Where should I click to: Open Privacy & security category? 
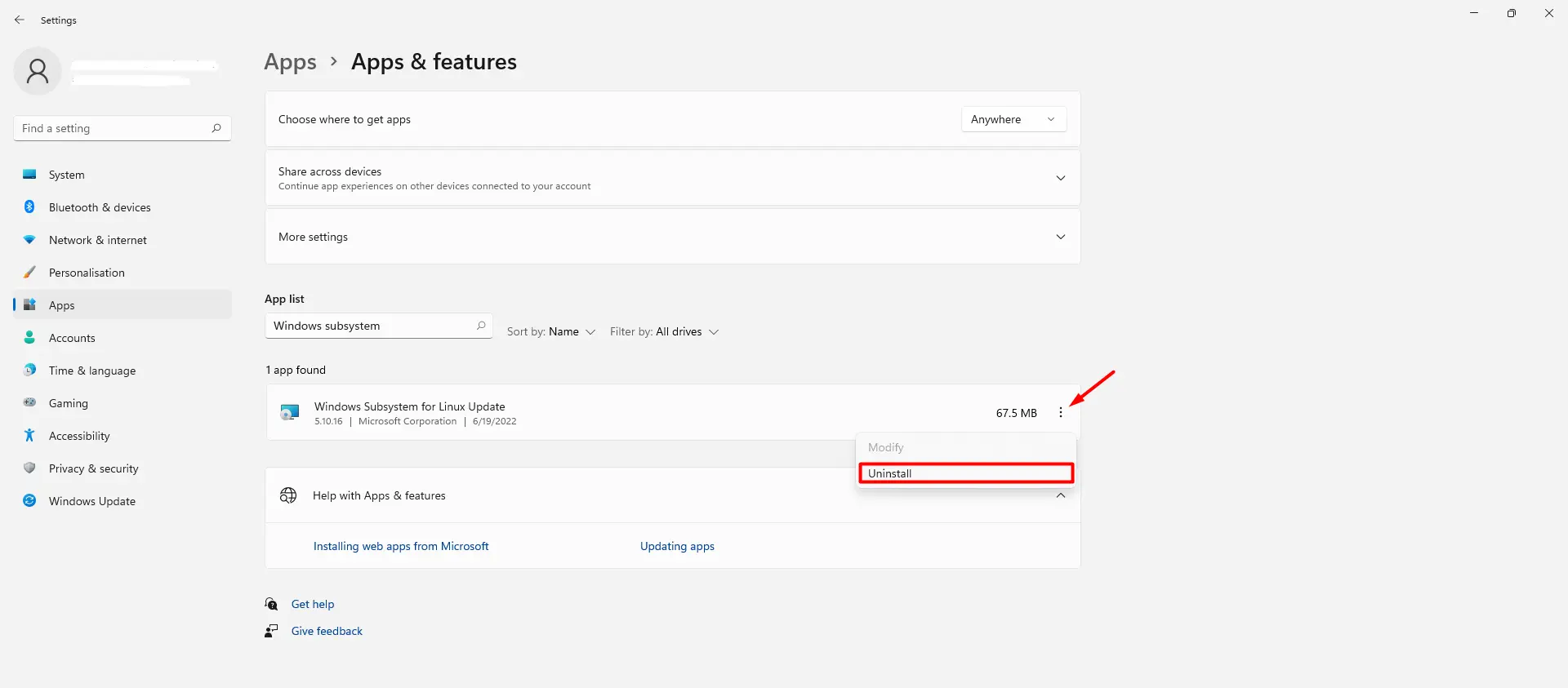[x=122, y=468]
